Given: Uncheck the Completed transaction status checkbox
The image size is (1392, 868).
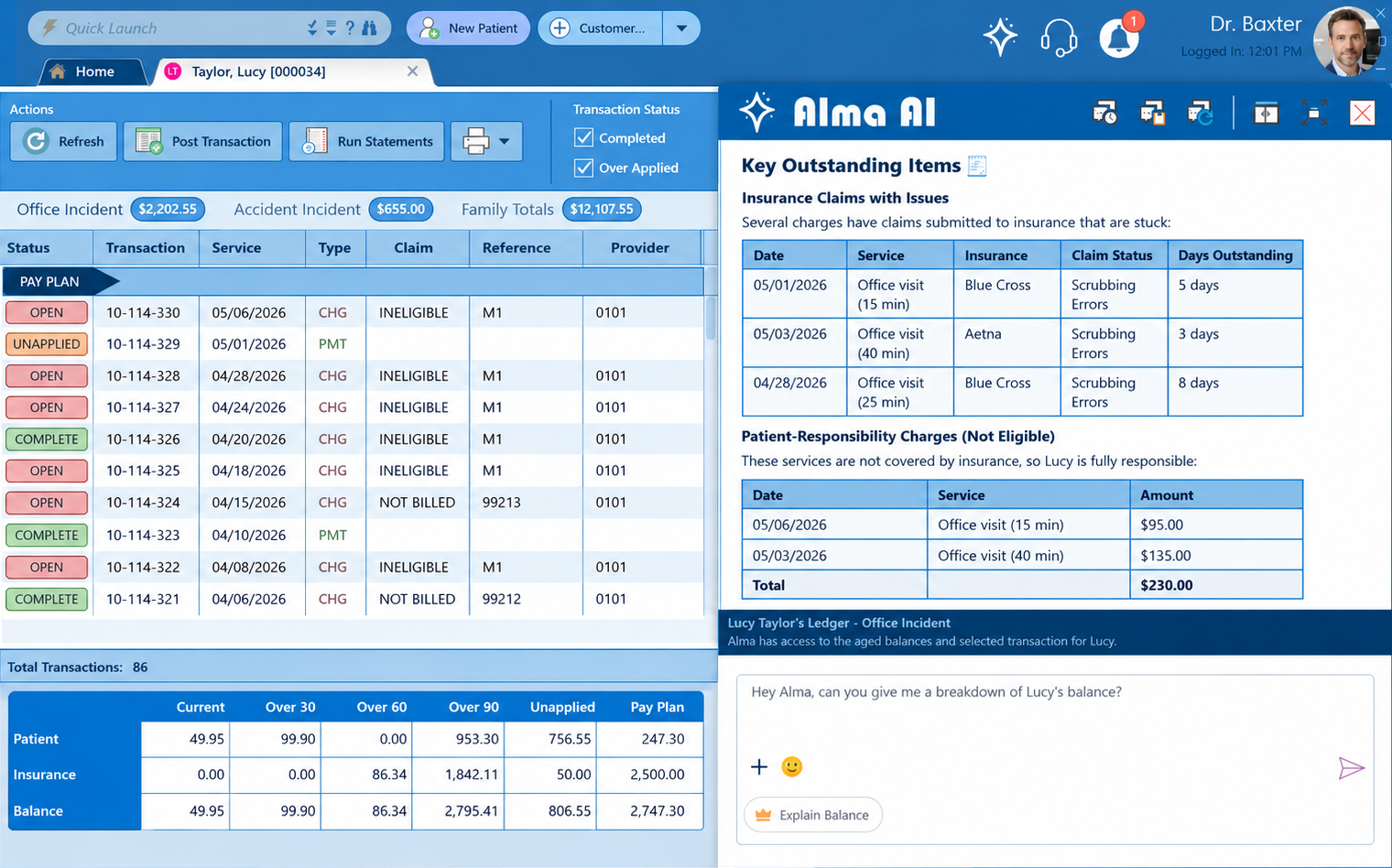Looking at the screenshot, I should click(x=583, y=137).
